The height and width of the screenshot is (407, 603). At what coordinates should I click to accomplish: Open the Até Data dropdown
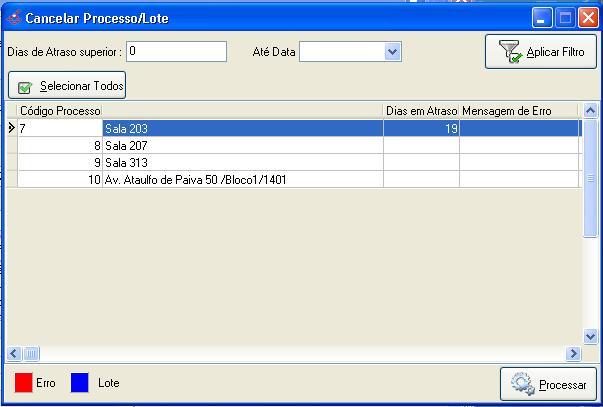click(391, 52)
